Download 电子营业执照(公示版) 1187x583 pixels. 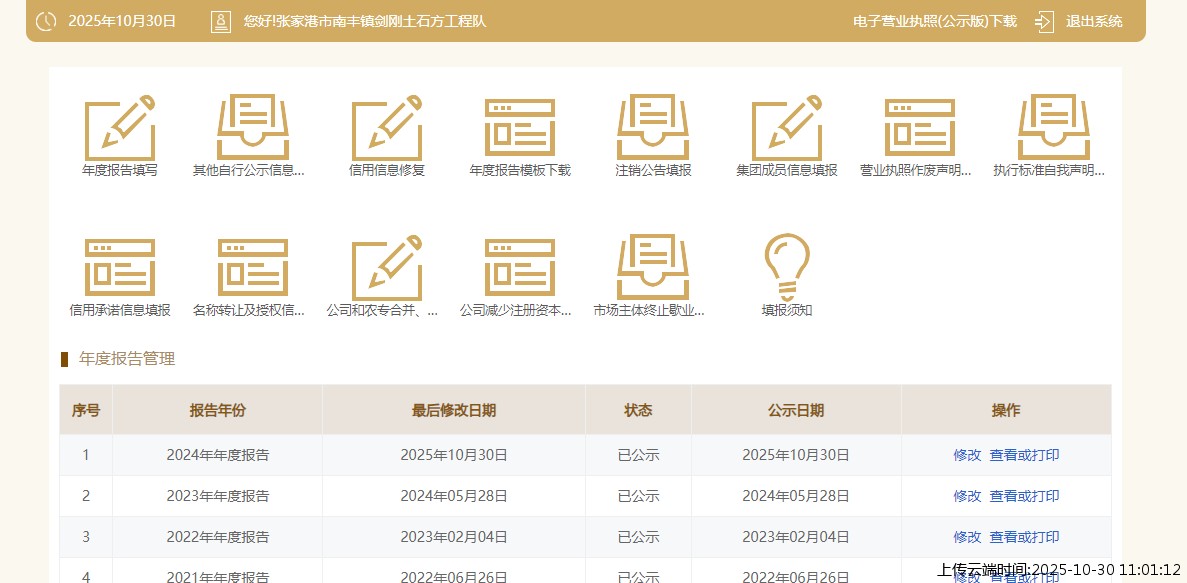(934, 21)
